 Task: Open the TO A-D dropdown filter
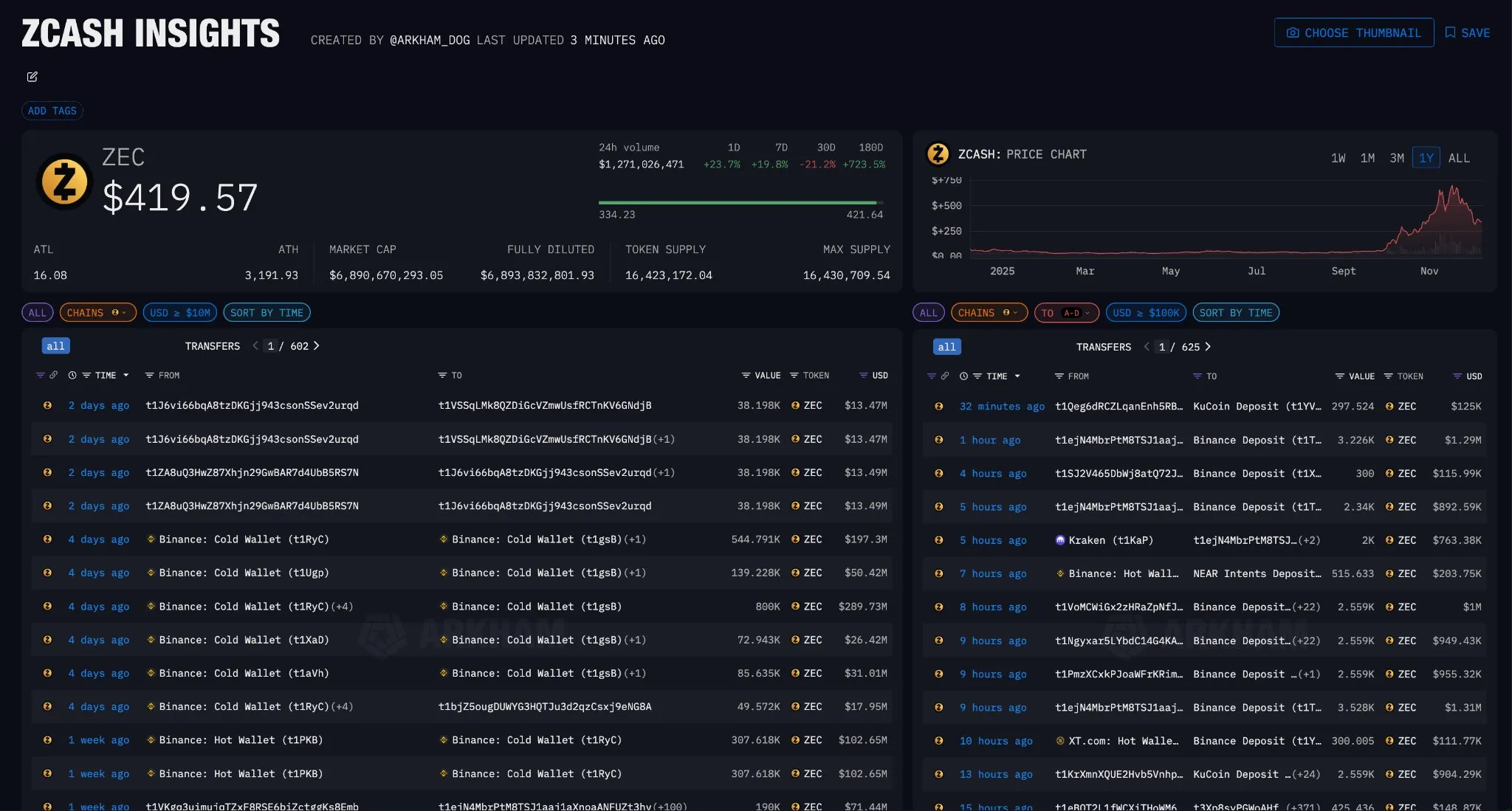point(1066,313)
